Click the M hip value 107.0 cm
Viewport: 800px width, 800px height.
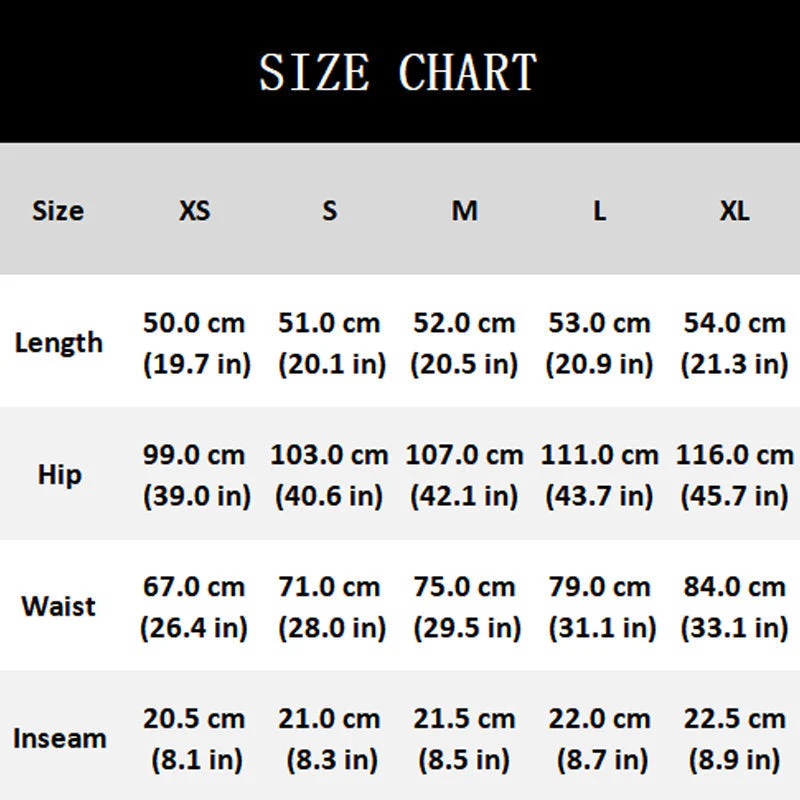pyautogui.click(x=464, y=455)
